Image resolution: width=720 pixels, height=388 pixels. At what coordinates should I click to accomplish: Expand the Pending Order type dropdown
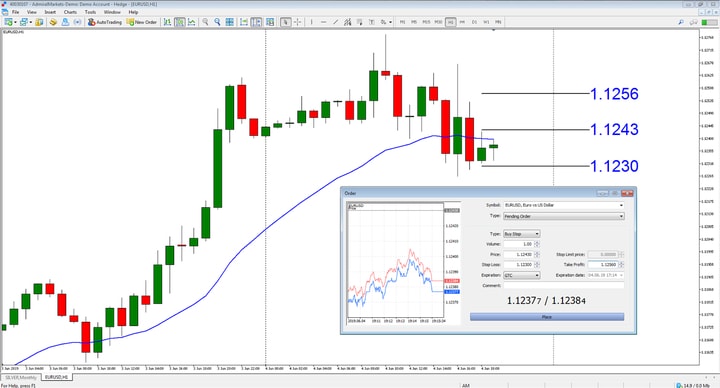click(x=621, y=216)
